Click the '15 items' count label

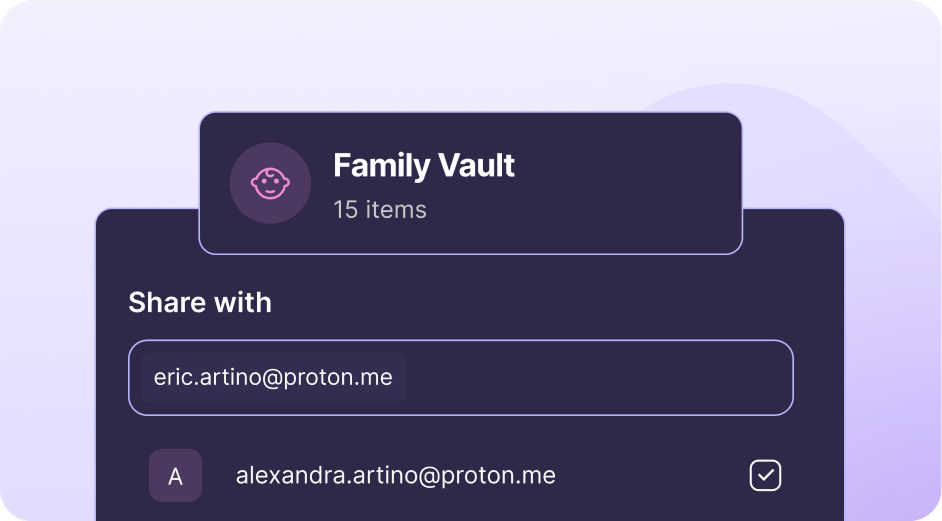point(379,210)
